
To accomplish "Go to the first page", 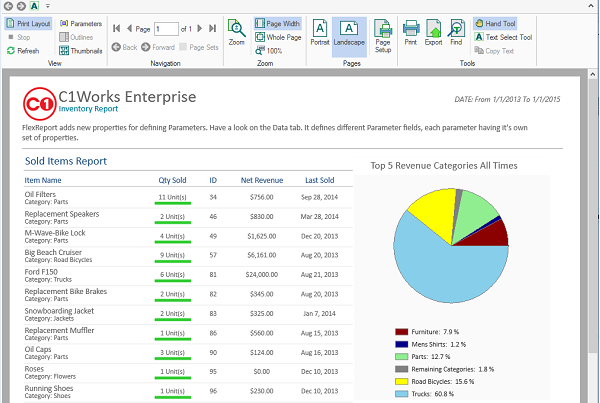I will click(x=116, y=29).
